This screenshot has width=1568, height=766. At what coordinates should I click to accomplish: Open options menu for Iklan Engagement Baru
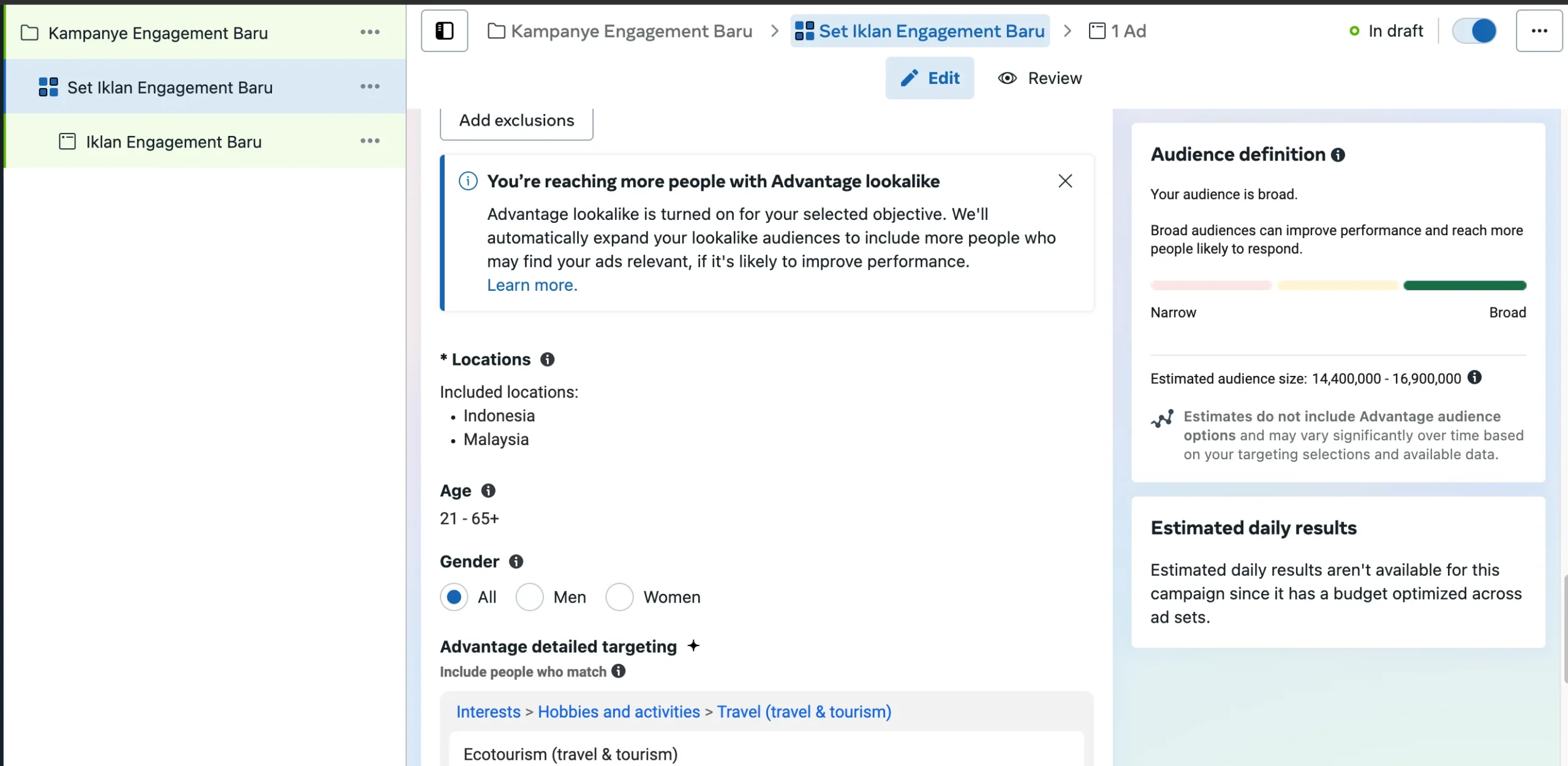(370, 141)
